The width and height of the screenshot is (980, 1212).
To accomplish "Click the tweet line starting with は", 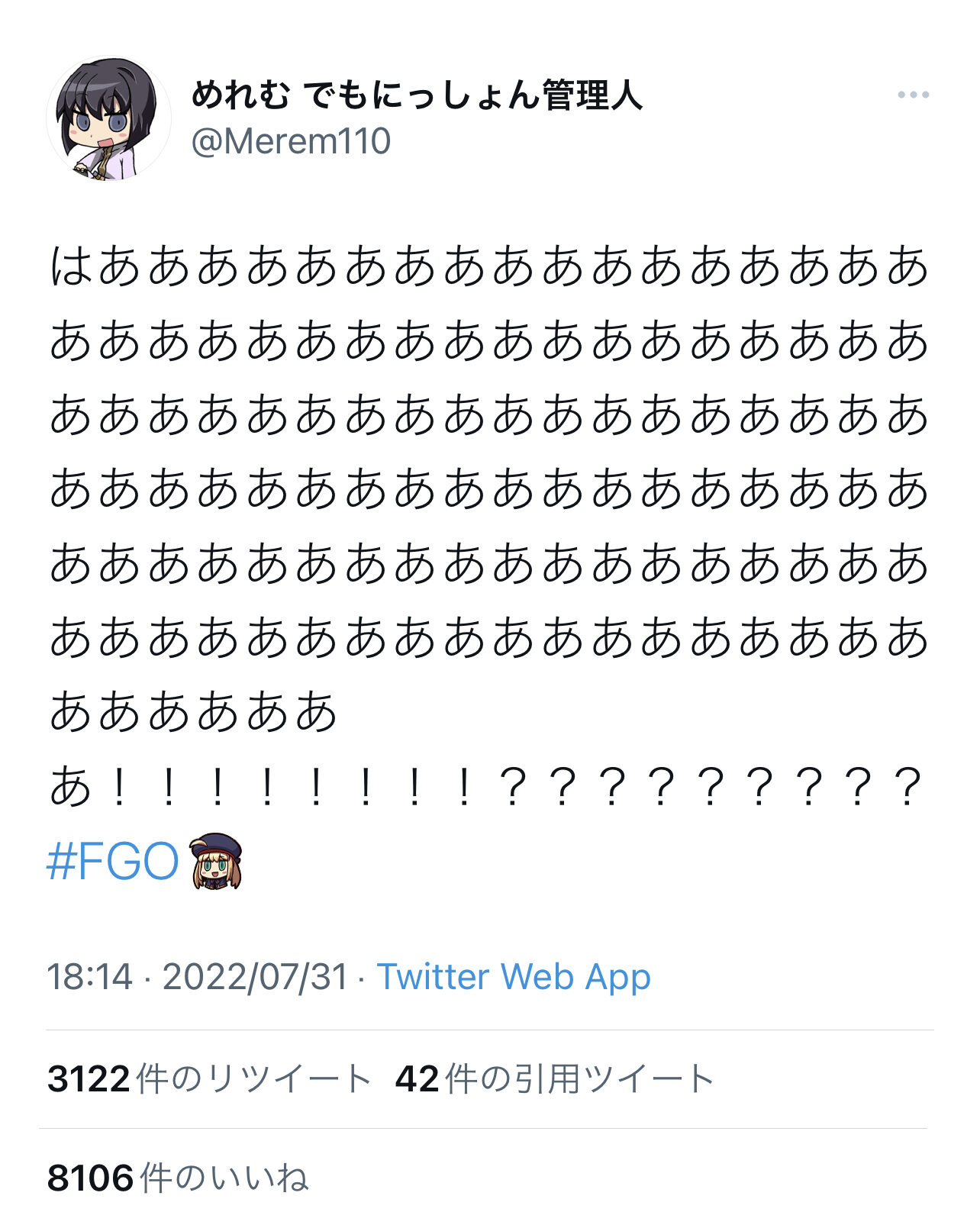I will point(488,267).
